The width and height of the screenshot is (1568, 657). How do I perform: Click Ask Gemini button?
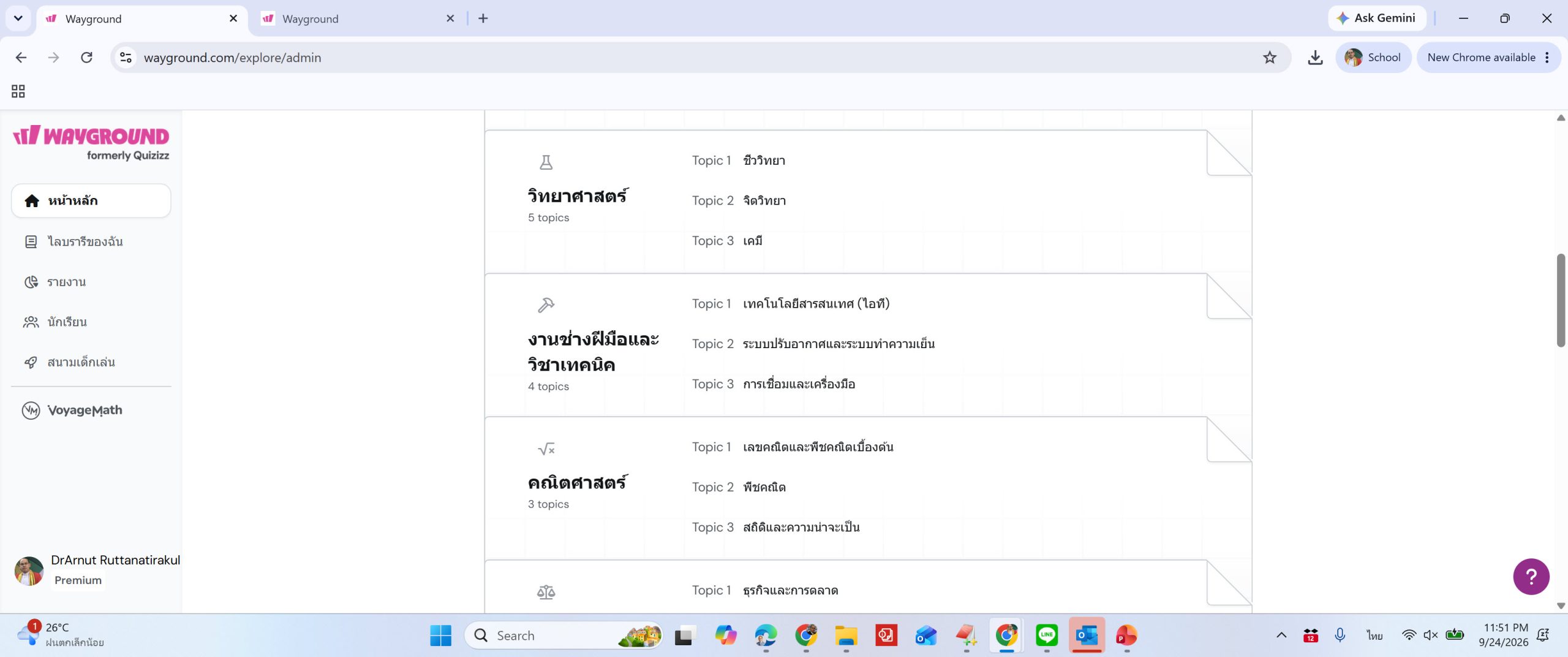(1376, 18)
